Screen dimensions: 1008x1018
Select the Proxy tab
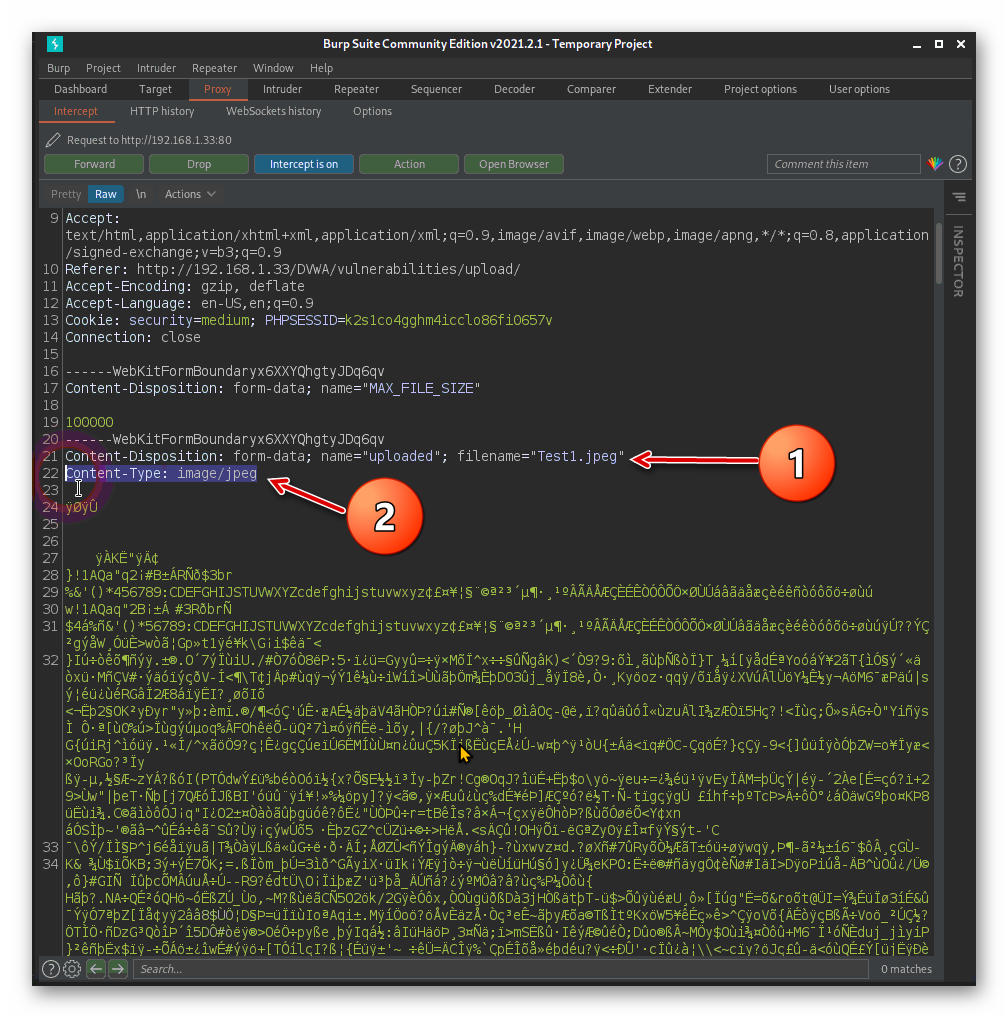(217, 90)
